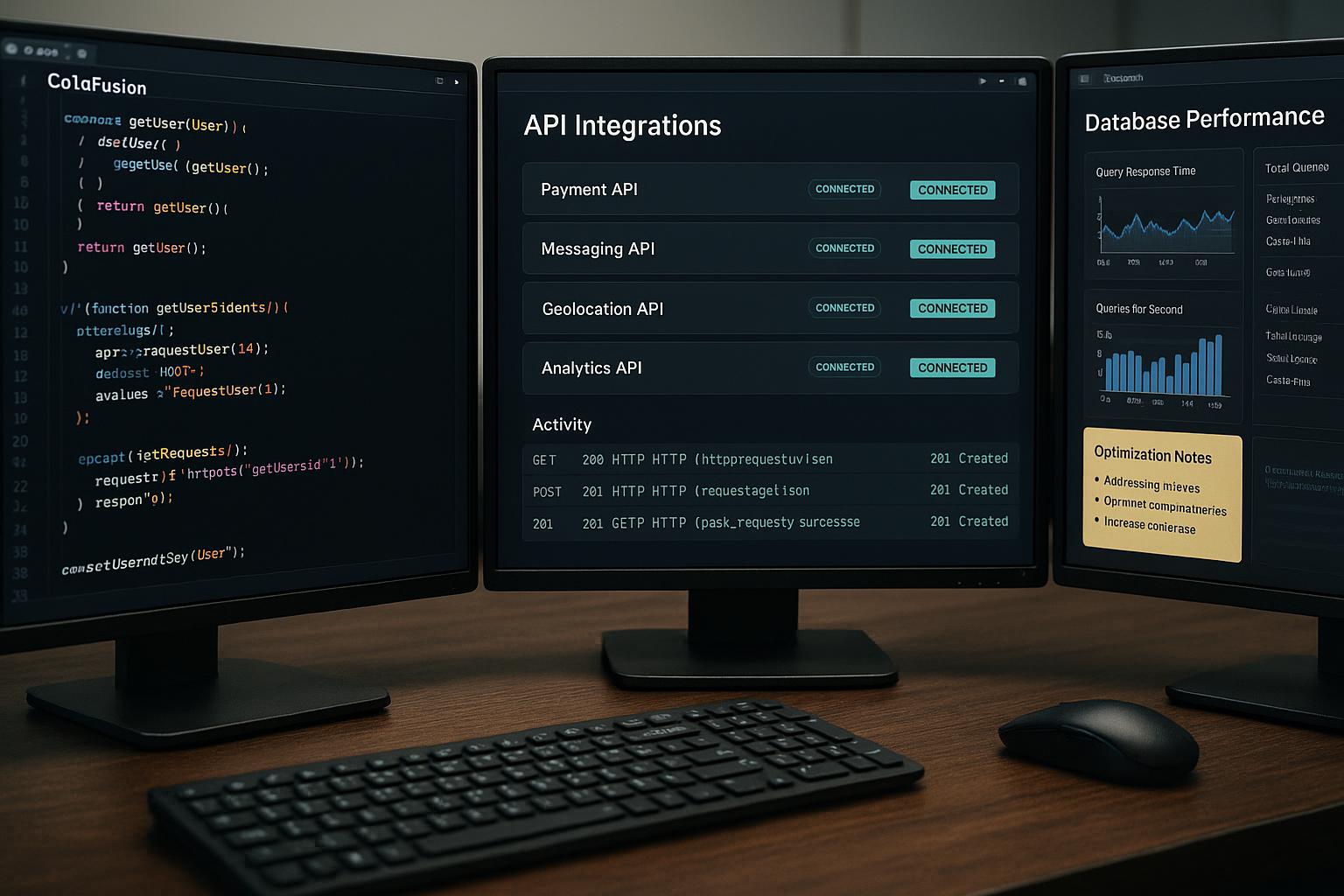Click the getUser(User) line at top of code
The height and width of the screenshot is (896, 1344).
(x=155, y=123)
